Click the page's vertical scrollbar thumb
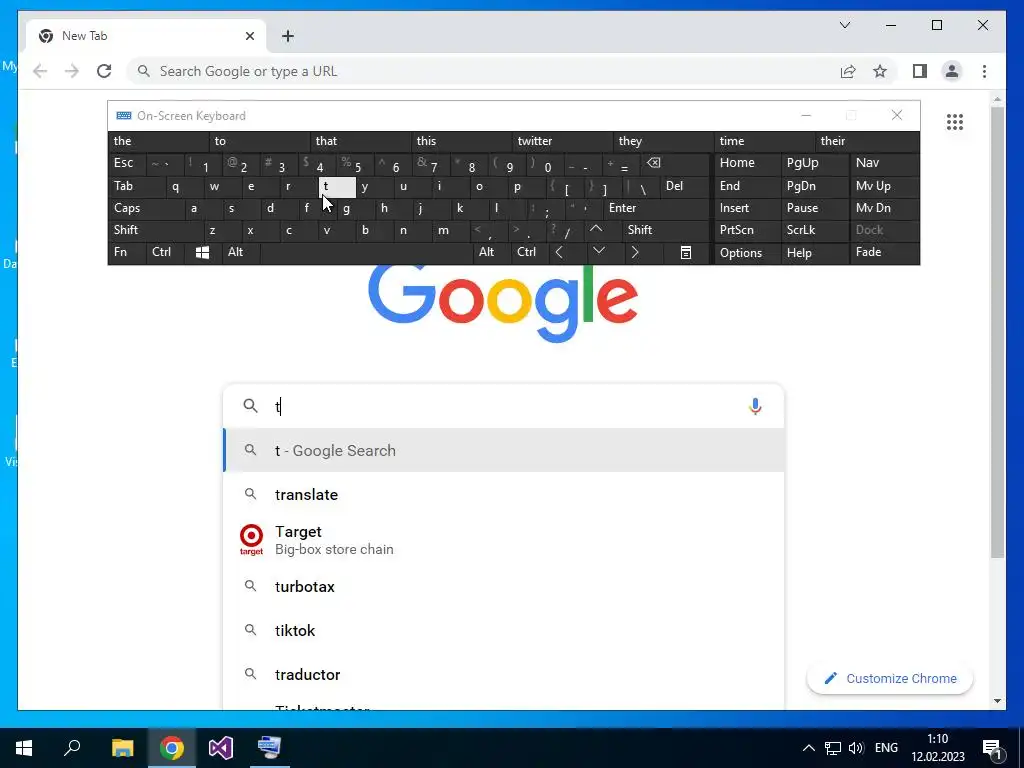1024x768 pixels. click(997, 333)
